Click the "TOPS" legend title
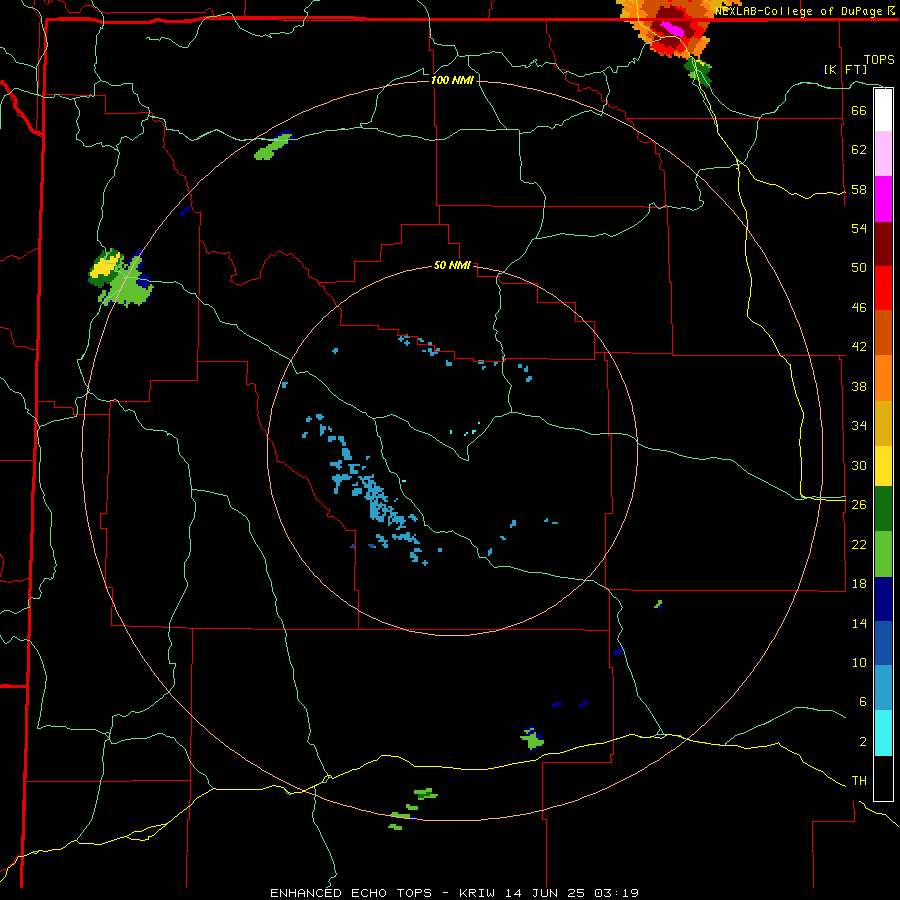The image size is (900, 900). [879, 59]
